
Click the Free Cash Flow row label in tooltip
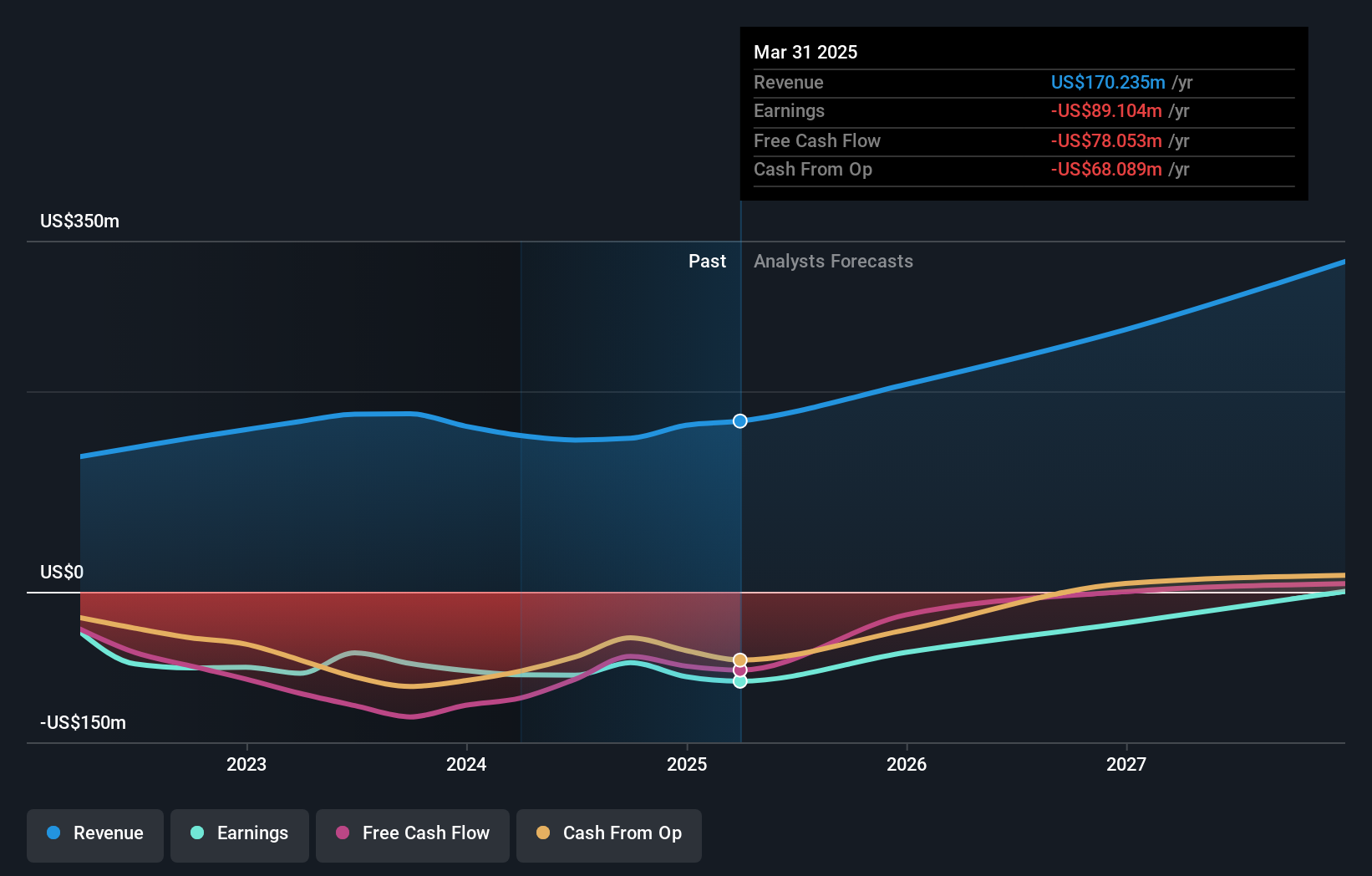coord(817,141)
